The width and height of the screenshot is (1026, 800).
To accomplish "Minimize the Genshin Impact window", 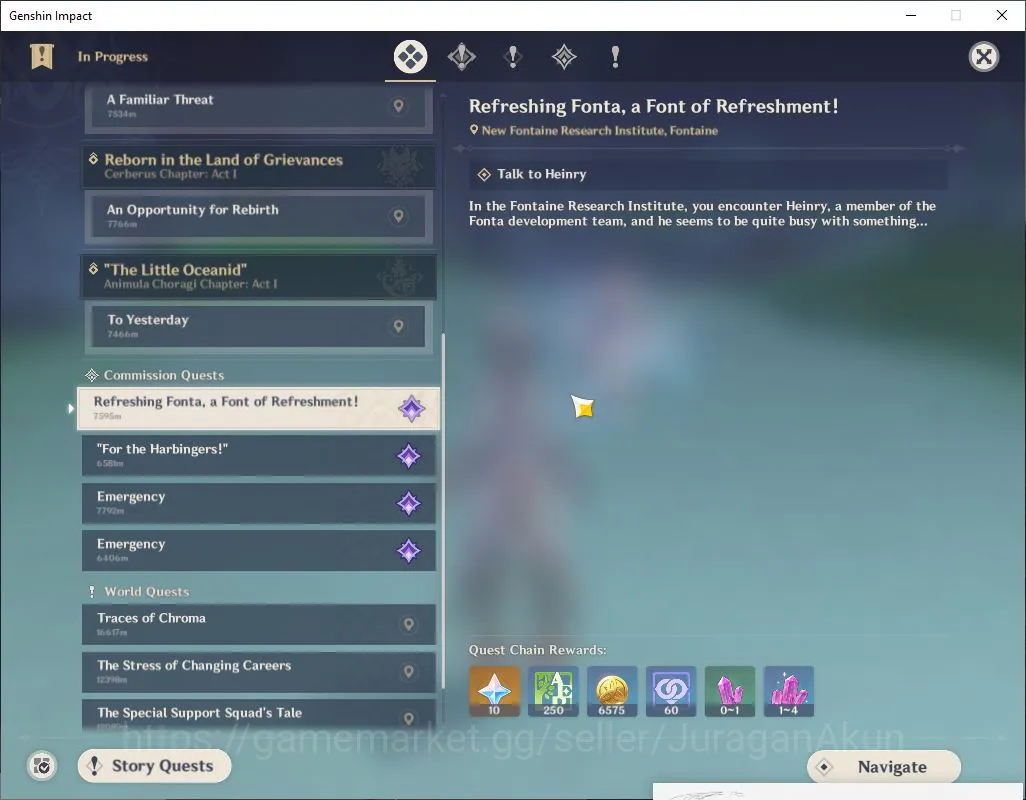I will [x=910, y=15].
